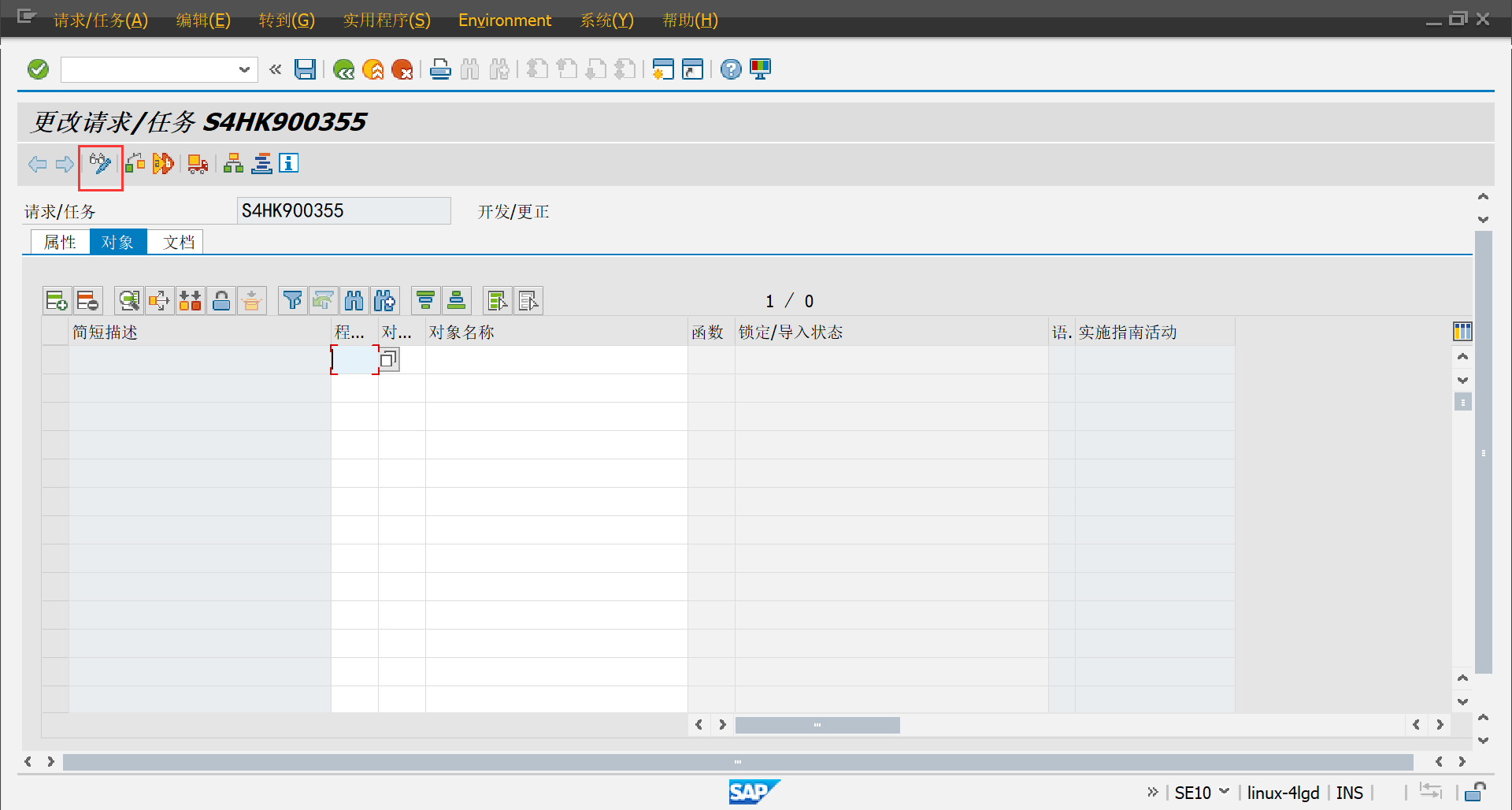
Task: Create new session icon in toolbar
Action: (x=663, y=69)
